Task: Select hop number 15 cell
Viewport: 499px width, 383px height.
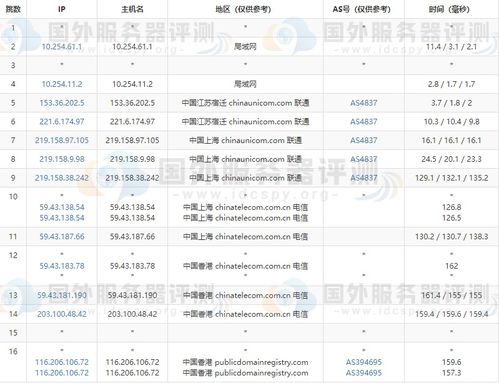Action: pos(13,333)
